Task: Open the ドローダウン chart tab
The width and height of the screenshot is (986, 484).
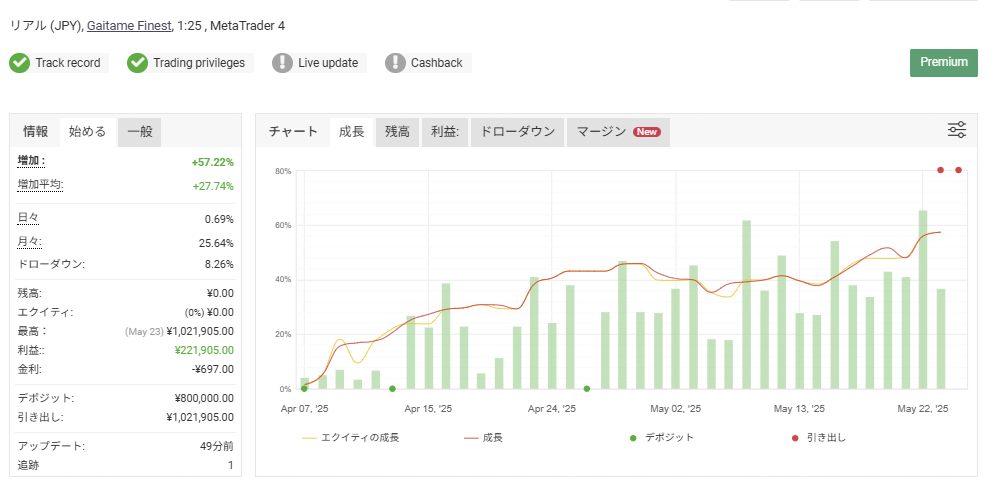Action: [x=518, y=132]
